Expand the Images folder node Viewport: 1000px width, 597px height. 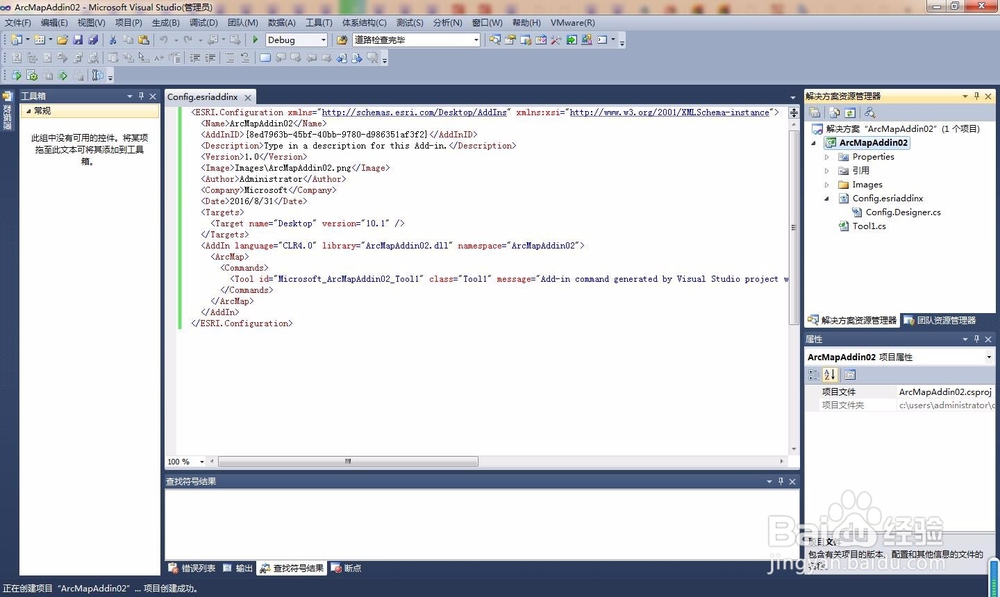point(827,185)
